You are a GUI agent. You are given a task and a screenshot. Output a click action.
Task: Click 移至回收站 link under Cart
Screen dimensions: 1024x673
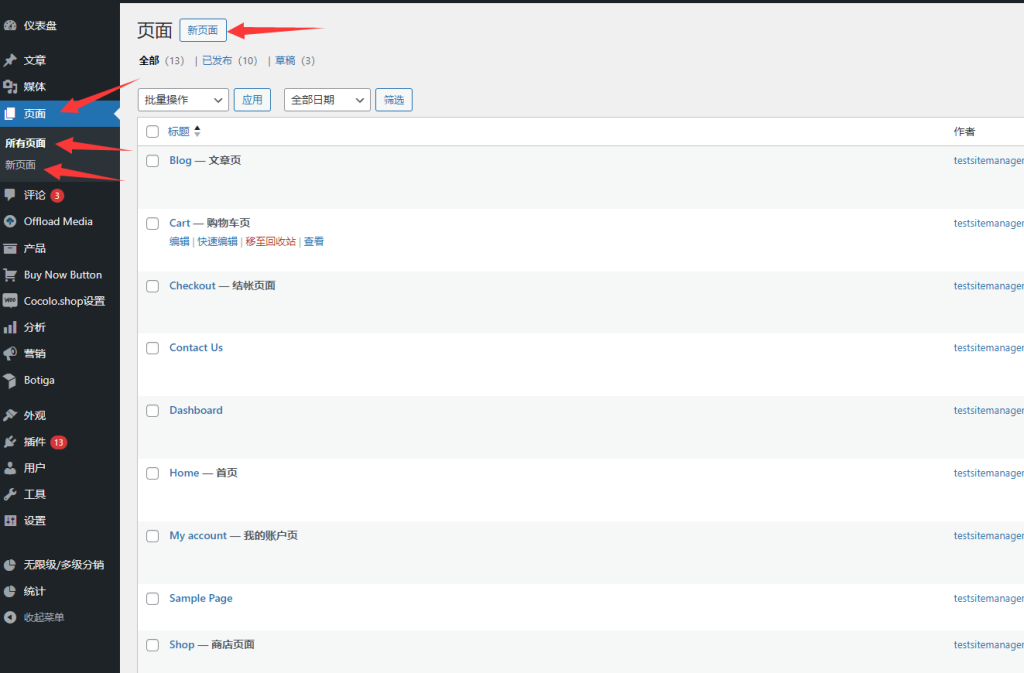(x=270, y=241)
